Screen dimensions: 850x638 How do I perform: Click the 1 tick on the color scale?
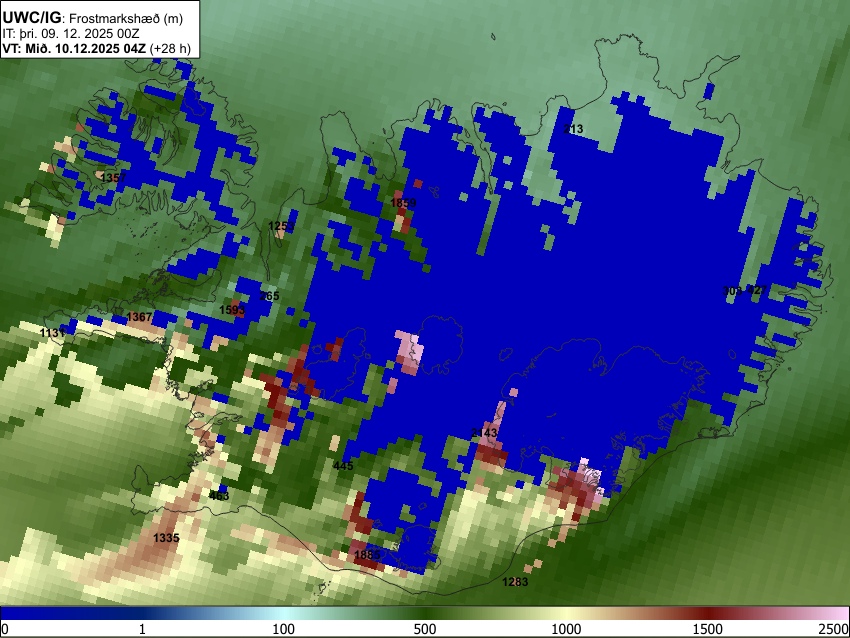(142, 629)
